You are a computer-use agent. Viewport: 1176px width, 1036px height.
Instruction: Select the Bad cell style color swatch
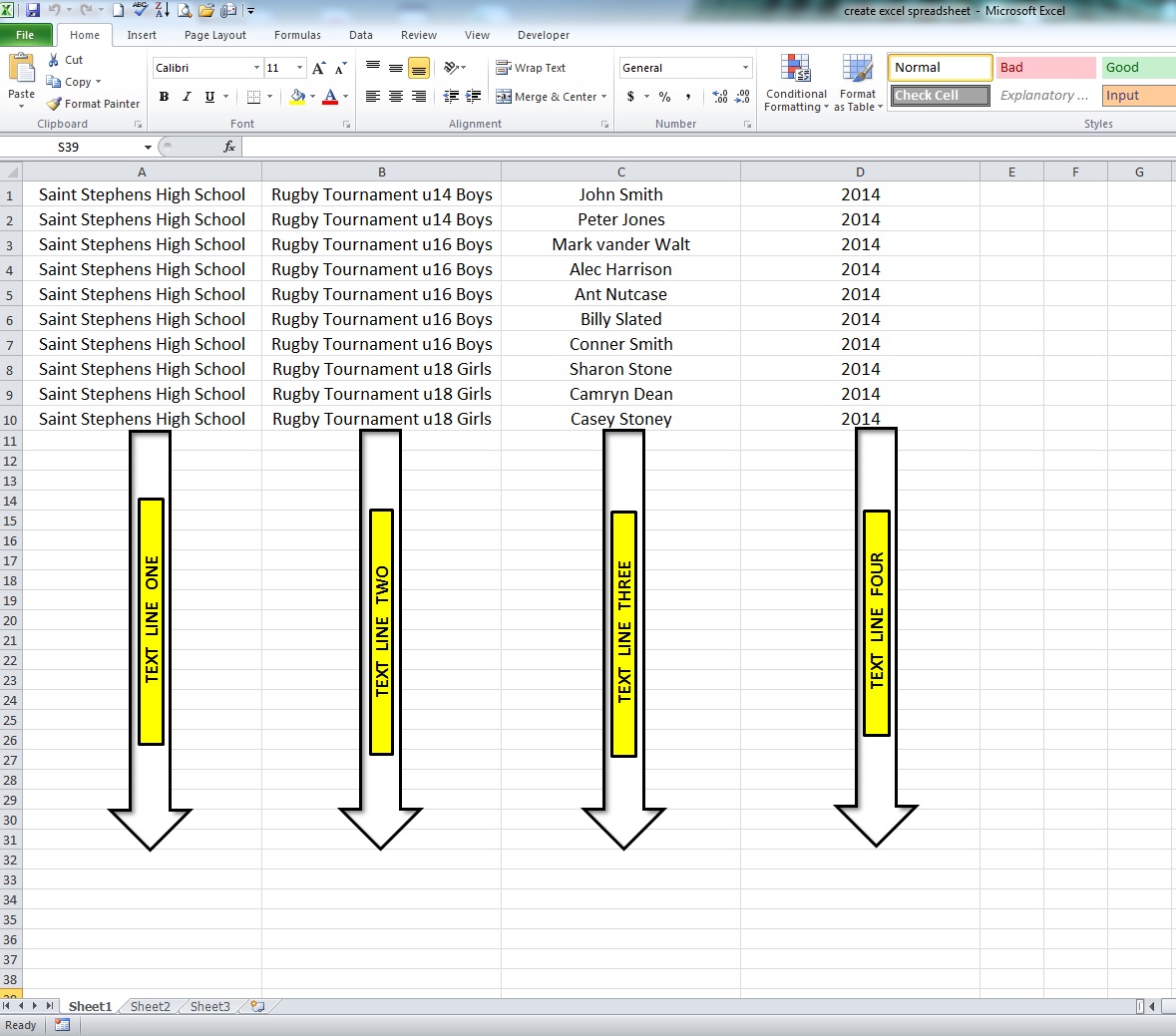click(1043, 67)
